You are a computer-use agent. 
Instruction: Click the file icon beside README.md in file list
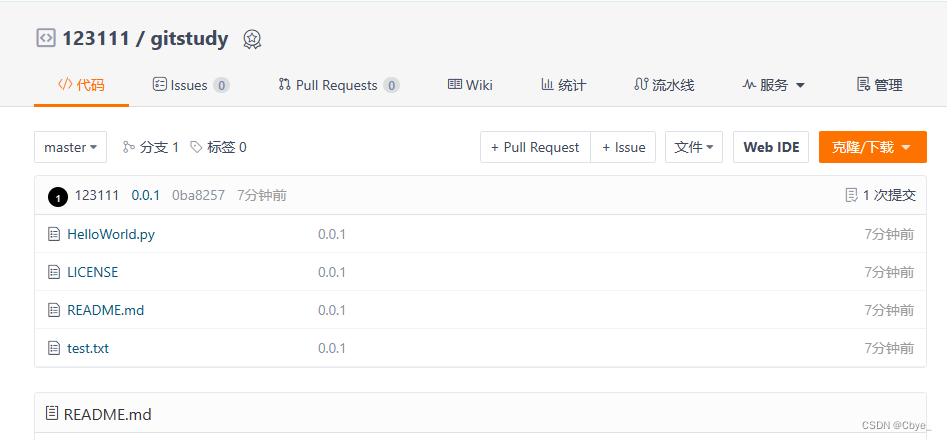click(54, 310)
